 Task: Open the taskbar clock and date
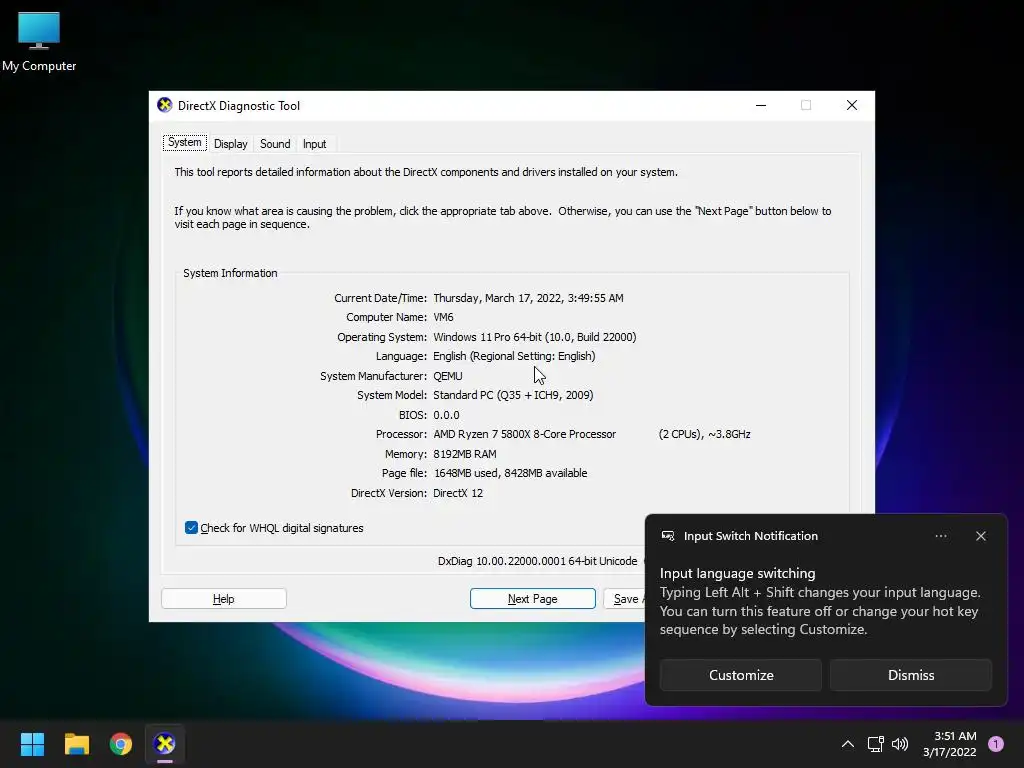coord(950,744)
